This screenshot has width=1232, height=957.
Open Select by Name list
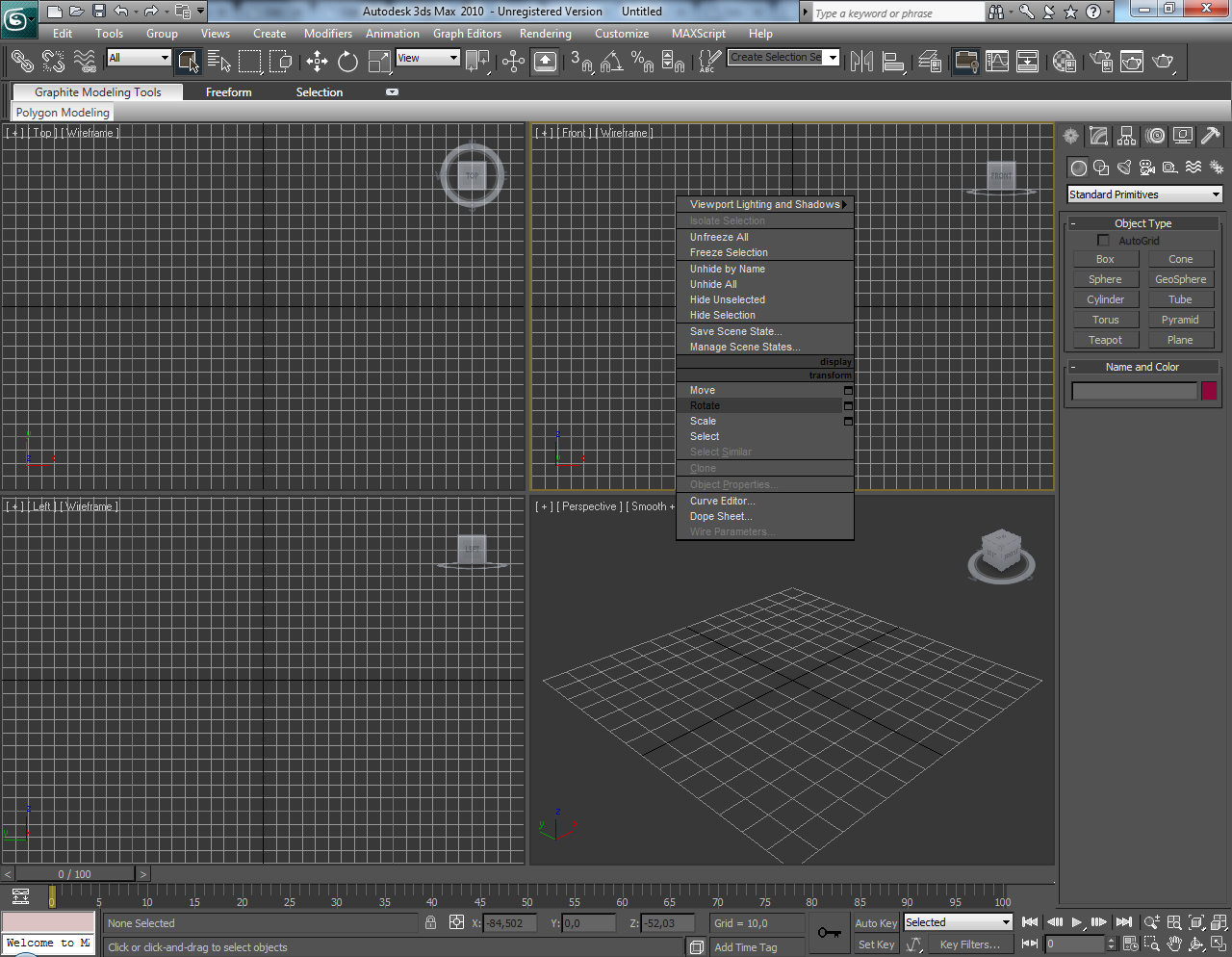click(218, 62)
